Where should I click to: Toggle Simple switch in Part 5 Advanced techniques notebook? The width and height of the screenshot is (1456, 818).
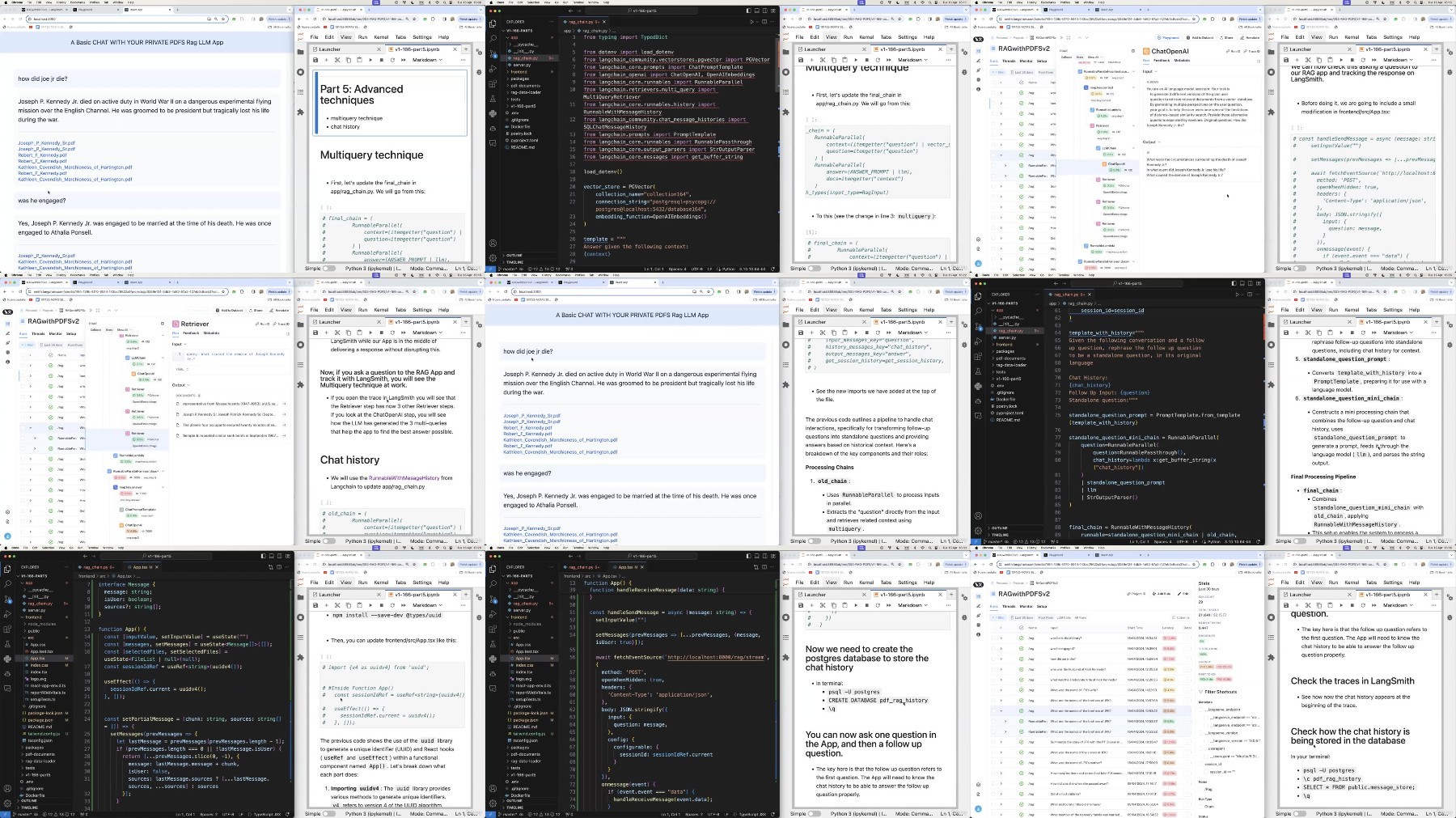[329, 269]
